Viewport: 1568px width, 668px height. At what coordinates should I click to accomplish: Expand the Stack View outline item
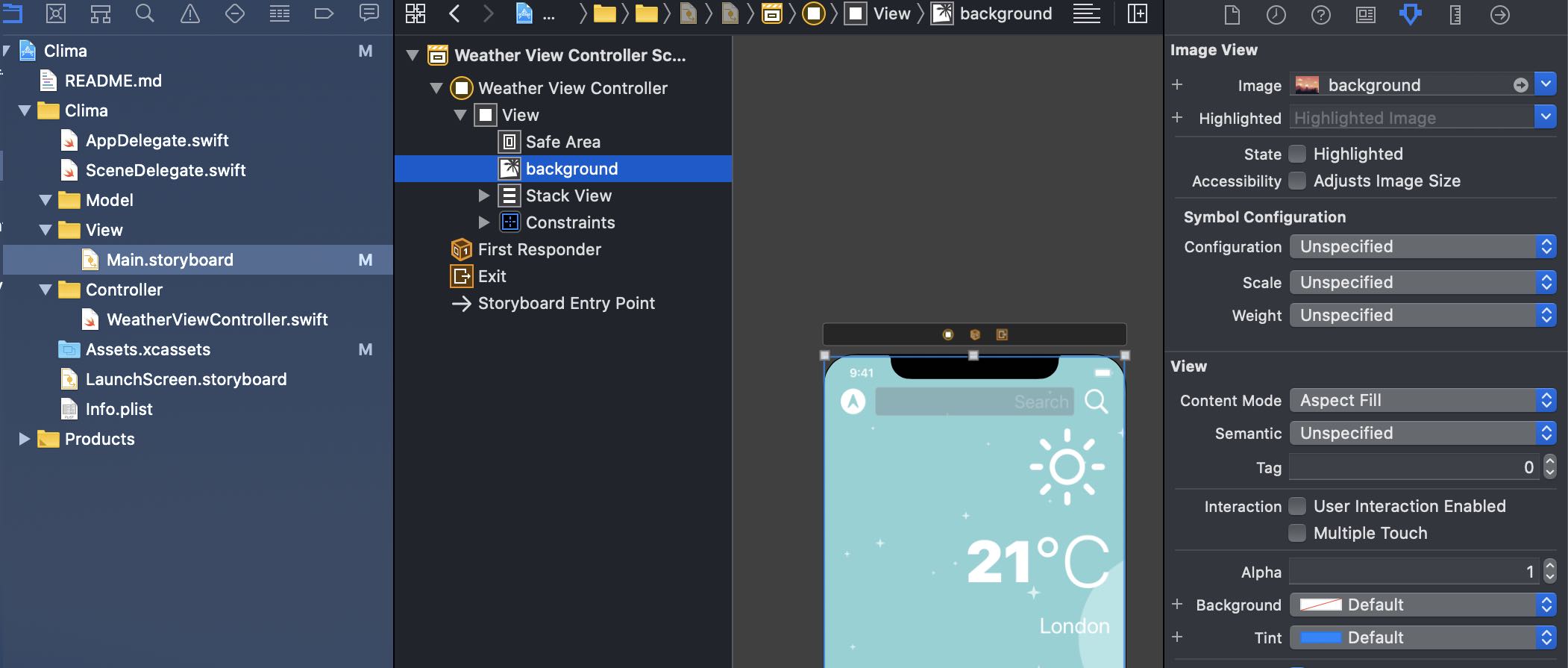pos(484,196)
